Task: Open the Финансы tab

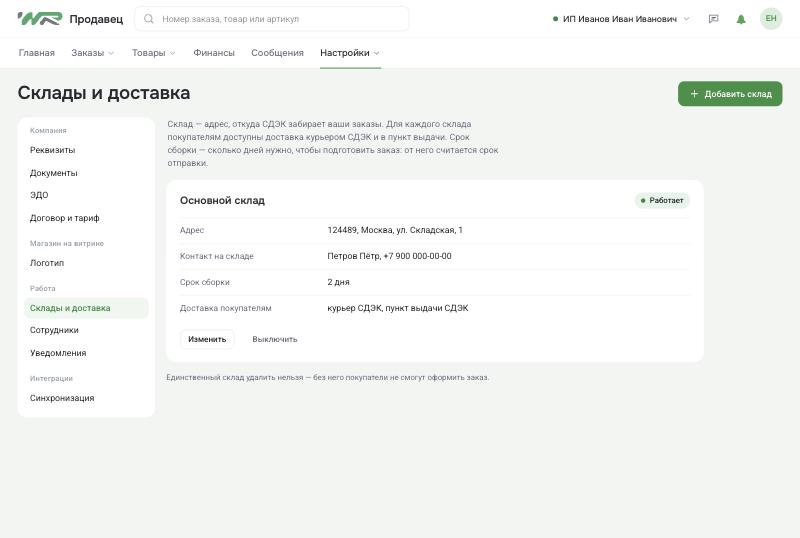Action: [x=214, y=53]
